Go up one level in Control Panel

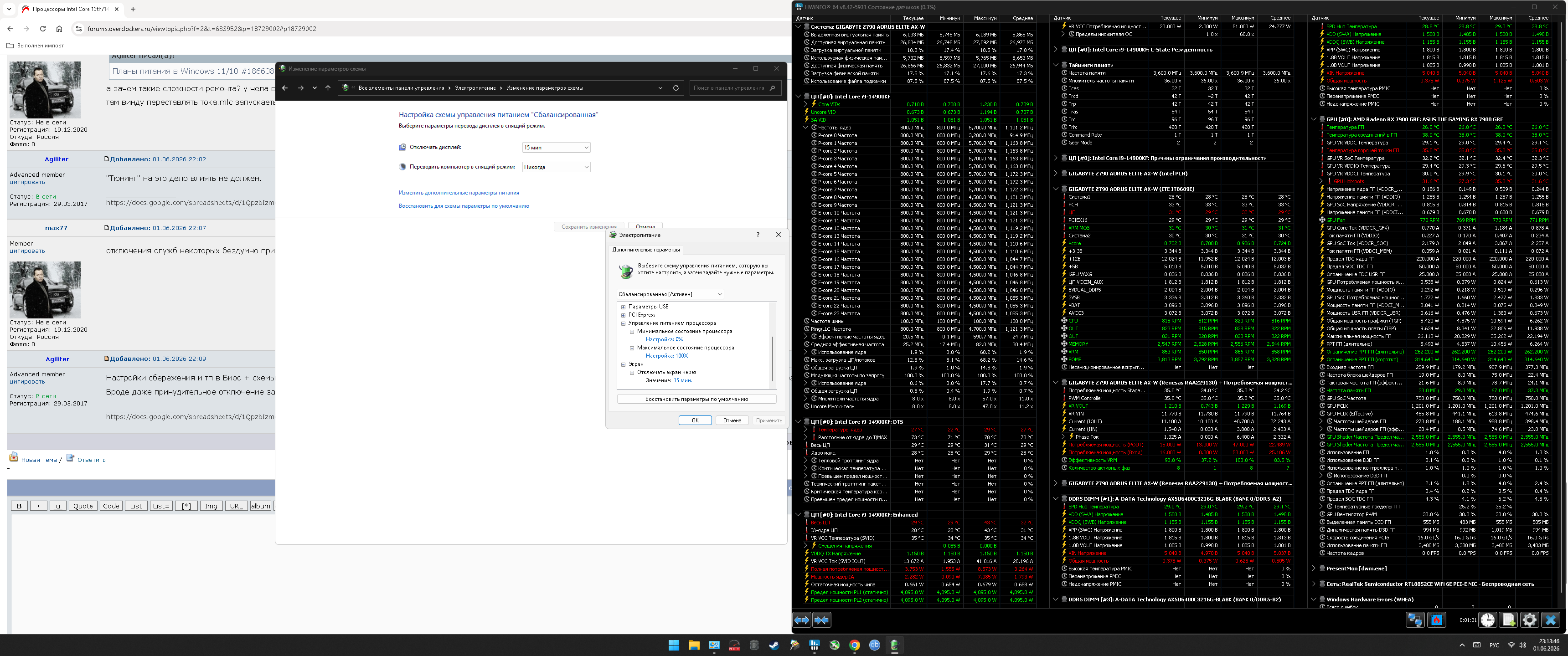coord(328,87)
